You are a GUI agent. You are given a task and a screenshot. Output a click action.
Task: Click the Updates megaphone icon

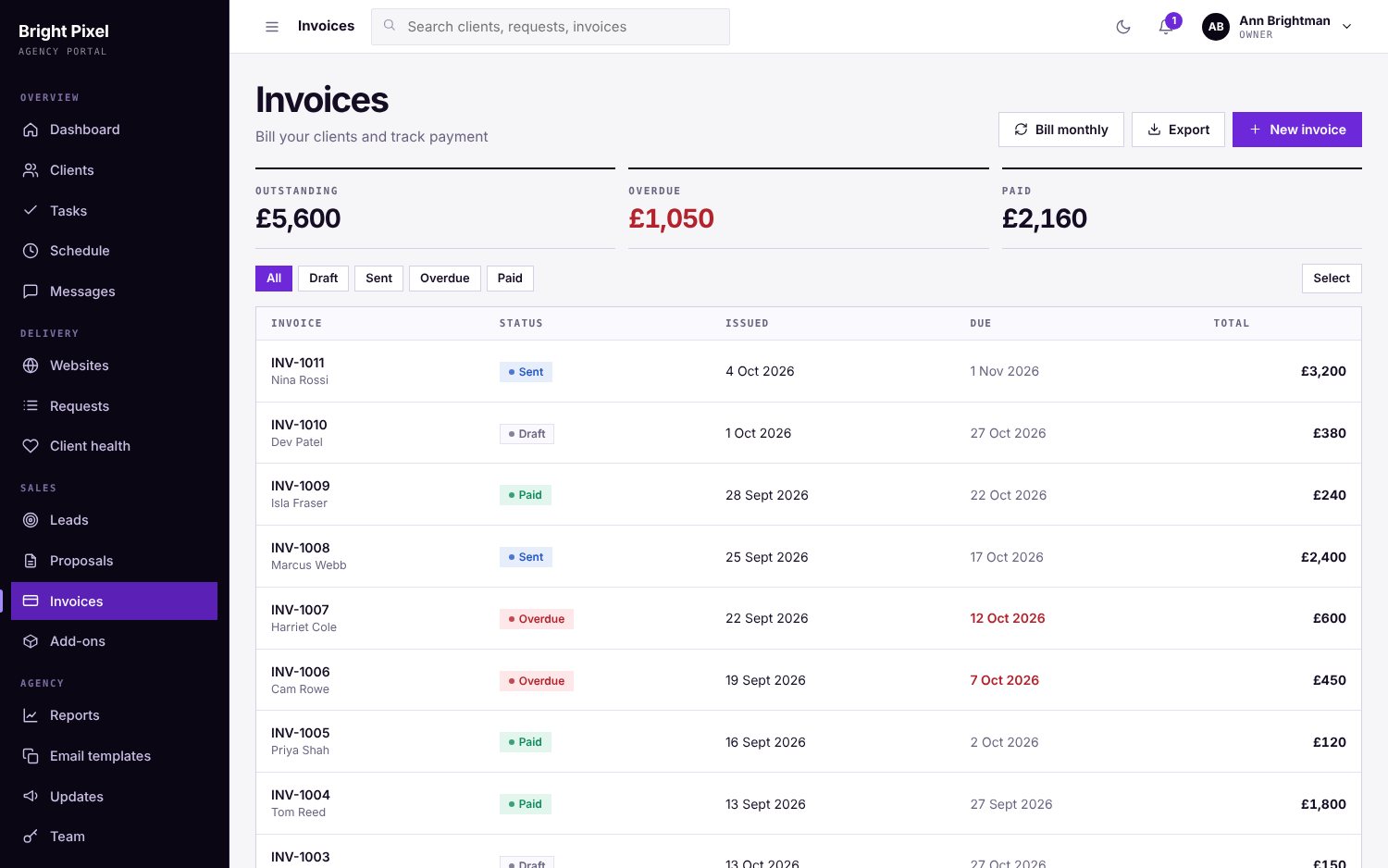(x=31, y=797)
